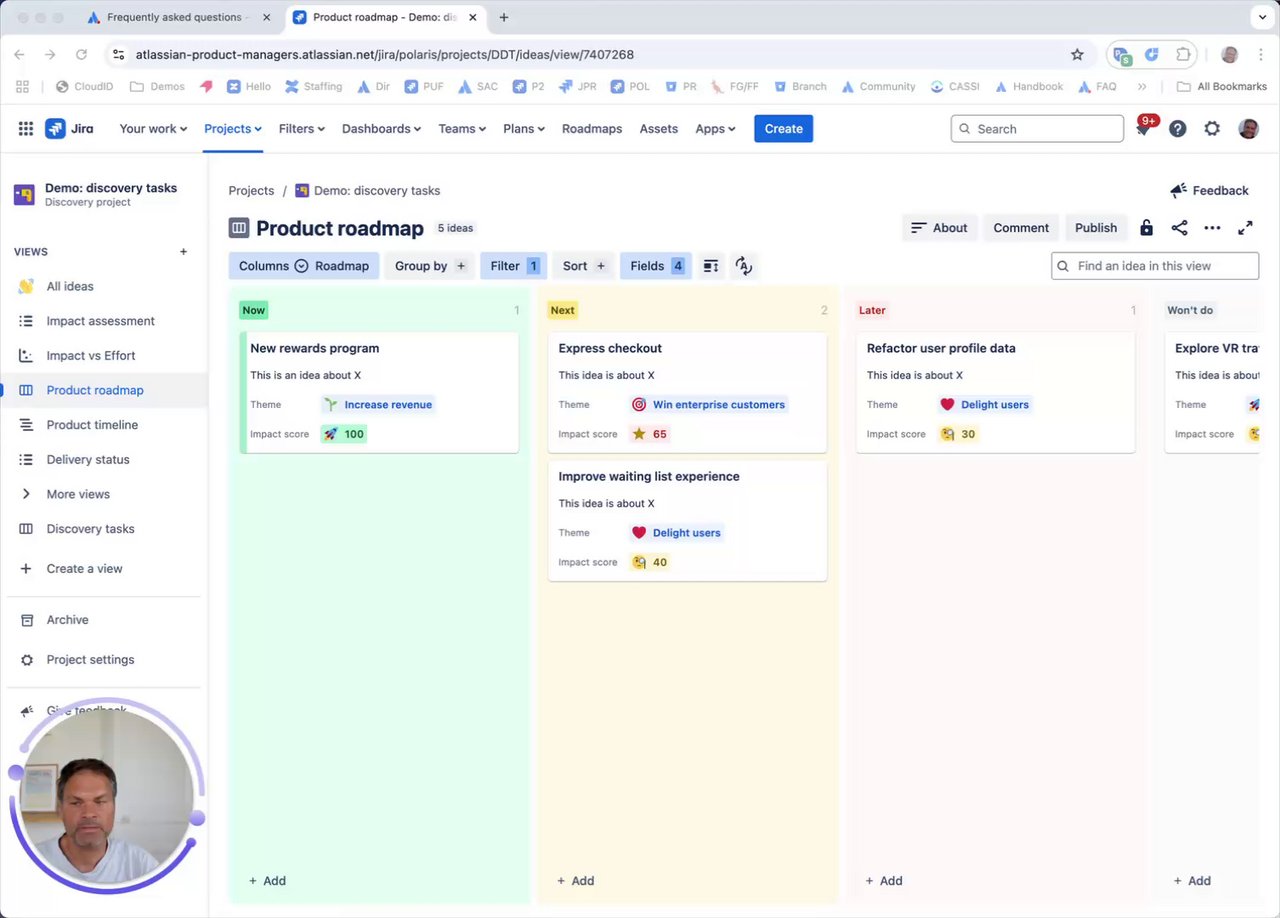Click the Publish button
The height and width of the screenshot is (918, 1280).
(1096, 228)
